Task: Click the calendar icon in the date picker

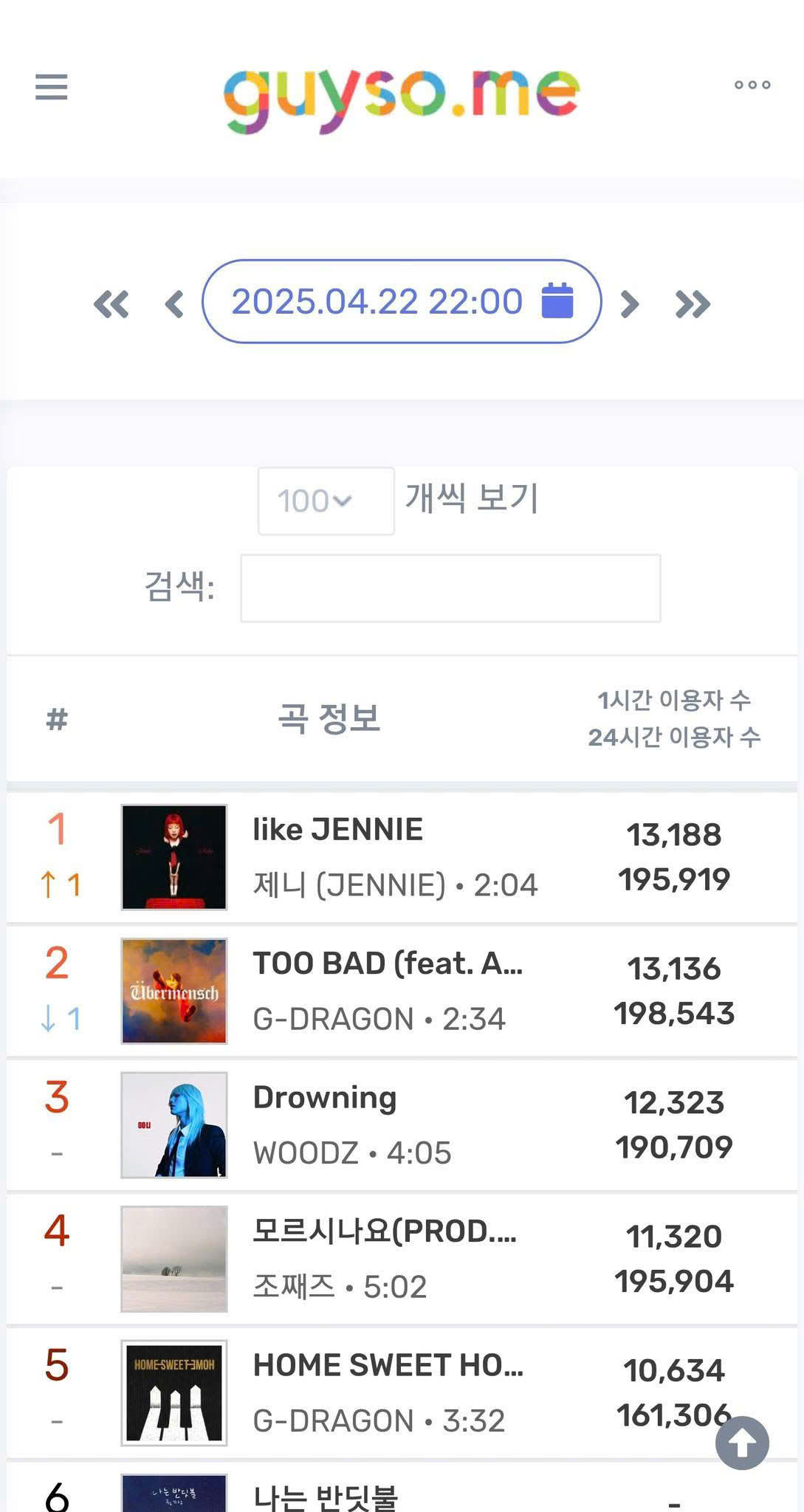Action: pos(557,300)
